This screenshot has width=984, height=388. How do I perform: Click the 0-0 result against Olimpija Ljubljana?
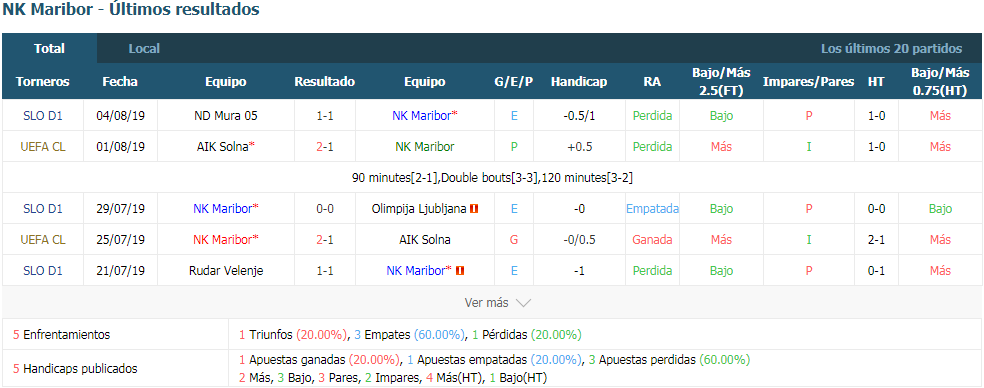[x=324, y=208]
